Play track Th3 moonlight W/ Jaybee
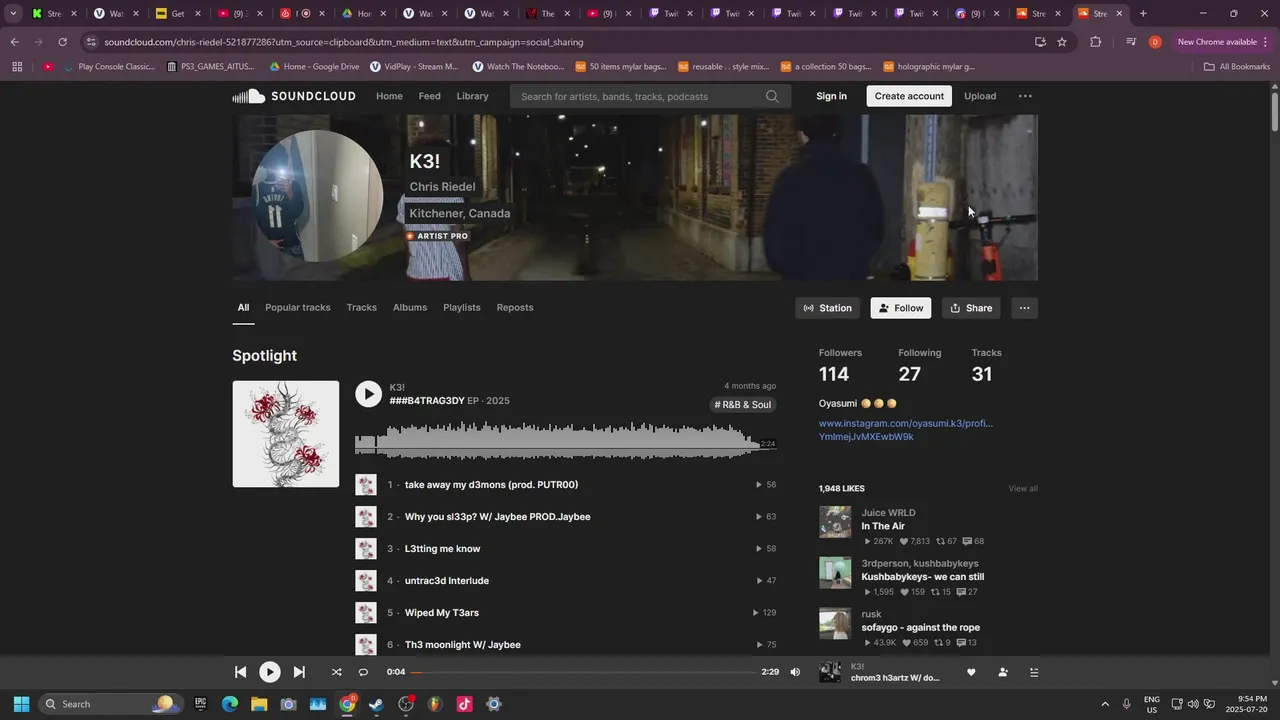The image size is (1280, 720). tap(462, 645)
